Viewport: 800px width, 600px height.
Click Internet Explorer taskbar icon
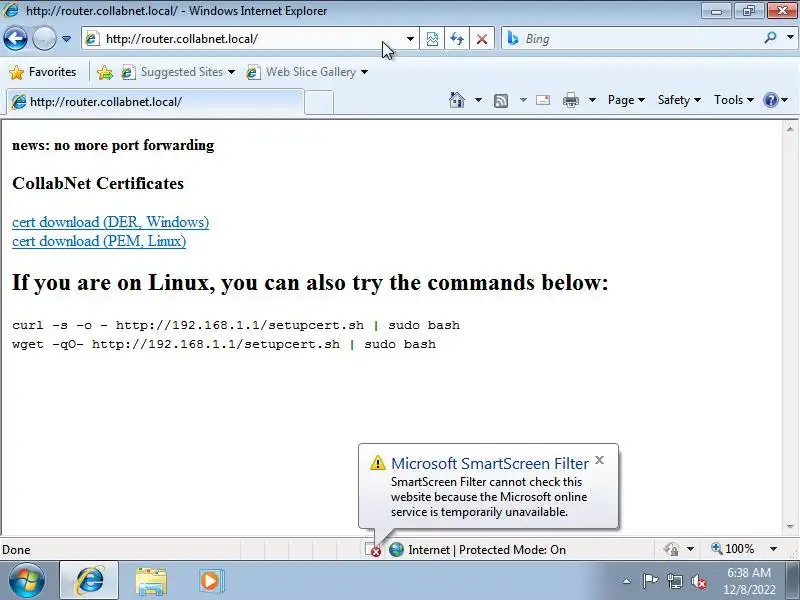(x=89, y=581)
